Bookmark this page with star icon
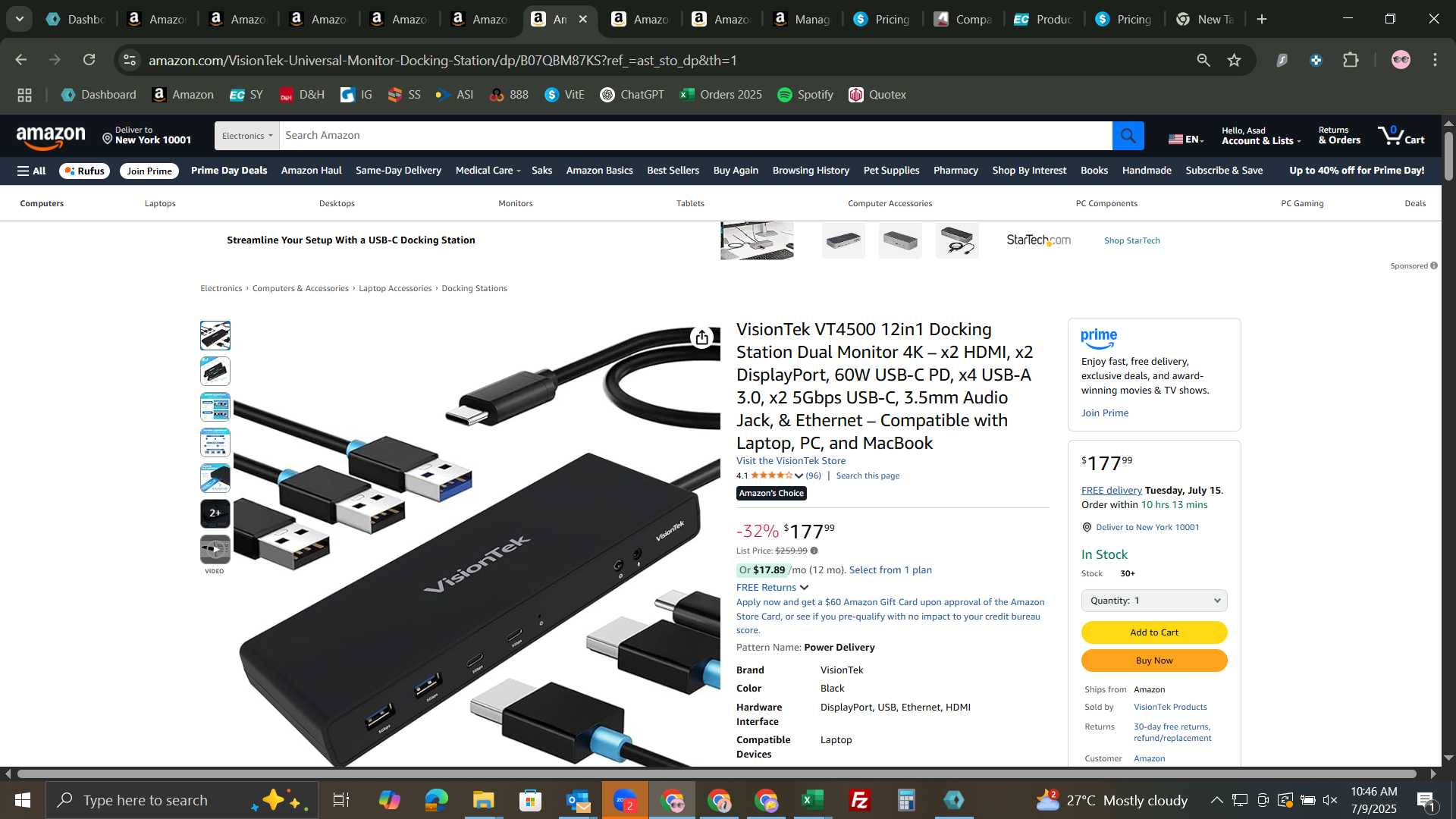The width and height of the screenshot is (1456, 819). [1235, 60]
